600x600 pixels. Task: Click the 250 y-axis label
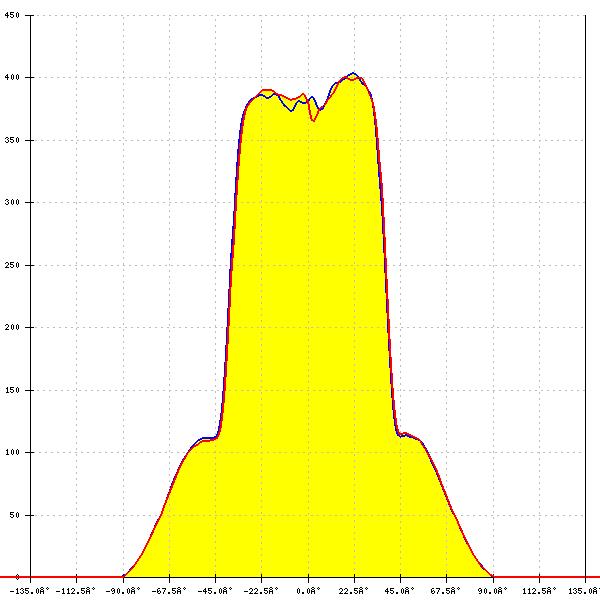point(12,266)
